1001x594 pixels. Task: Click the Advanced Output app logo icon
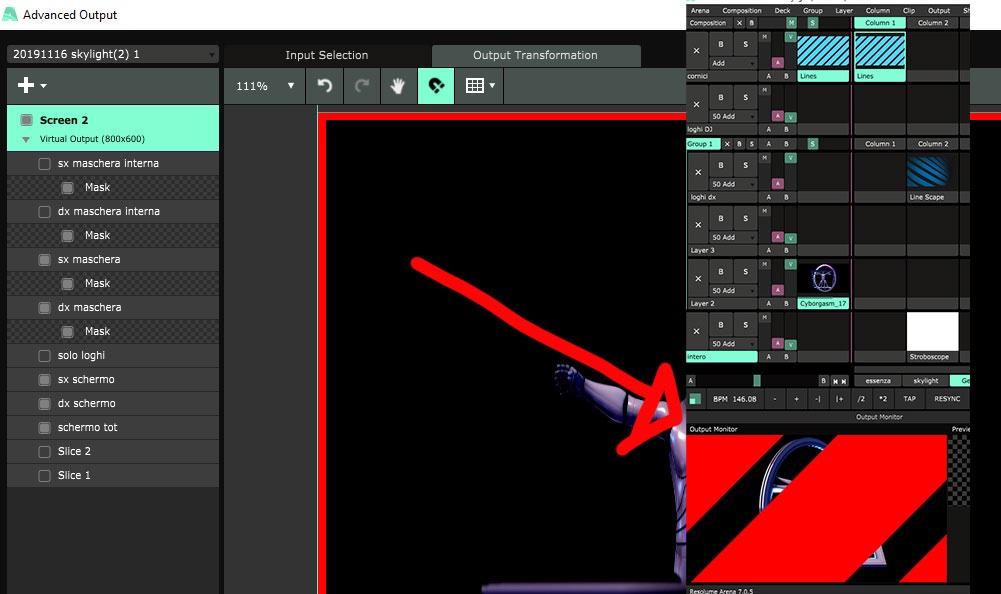pyautogui.click(x=10, y=15)
